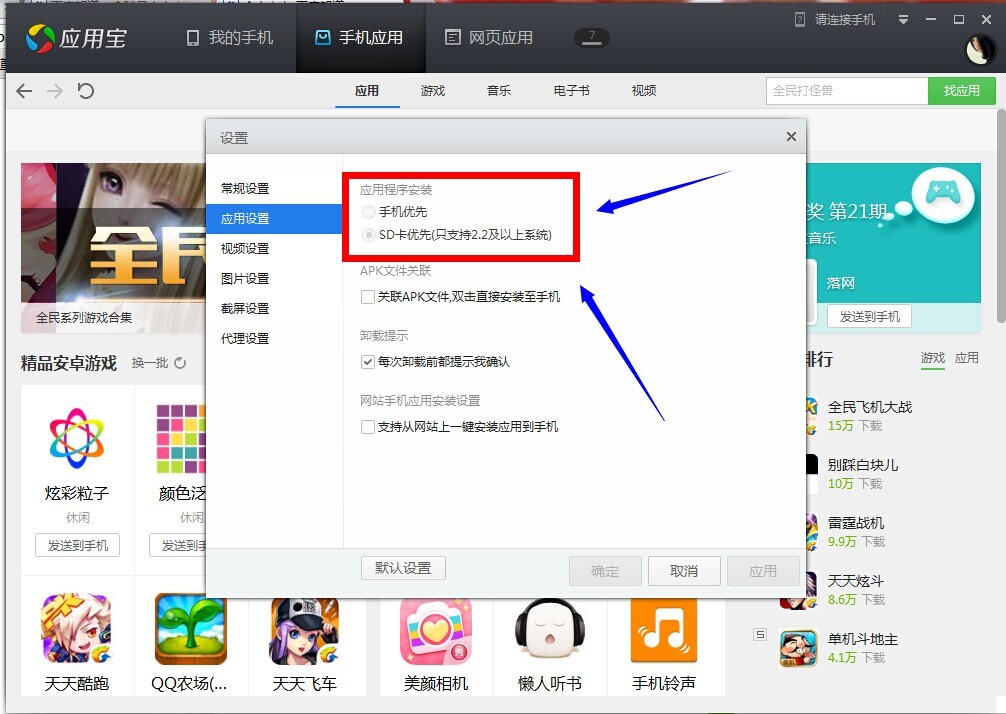Select 手机优先 radio option
This screenshot has height=714, width=1006.
tap(370, 212)
